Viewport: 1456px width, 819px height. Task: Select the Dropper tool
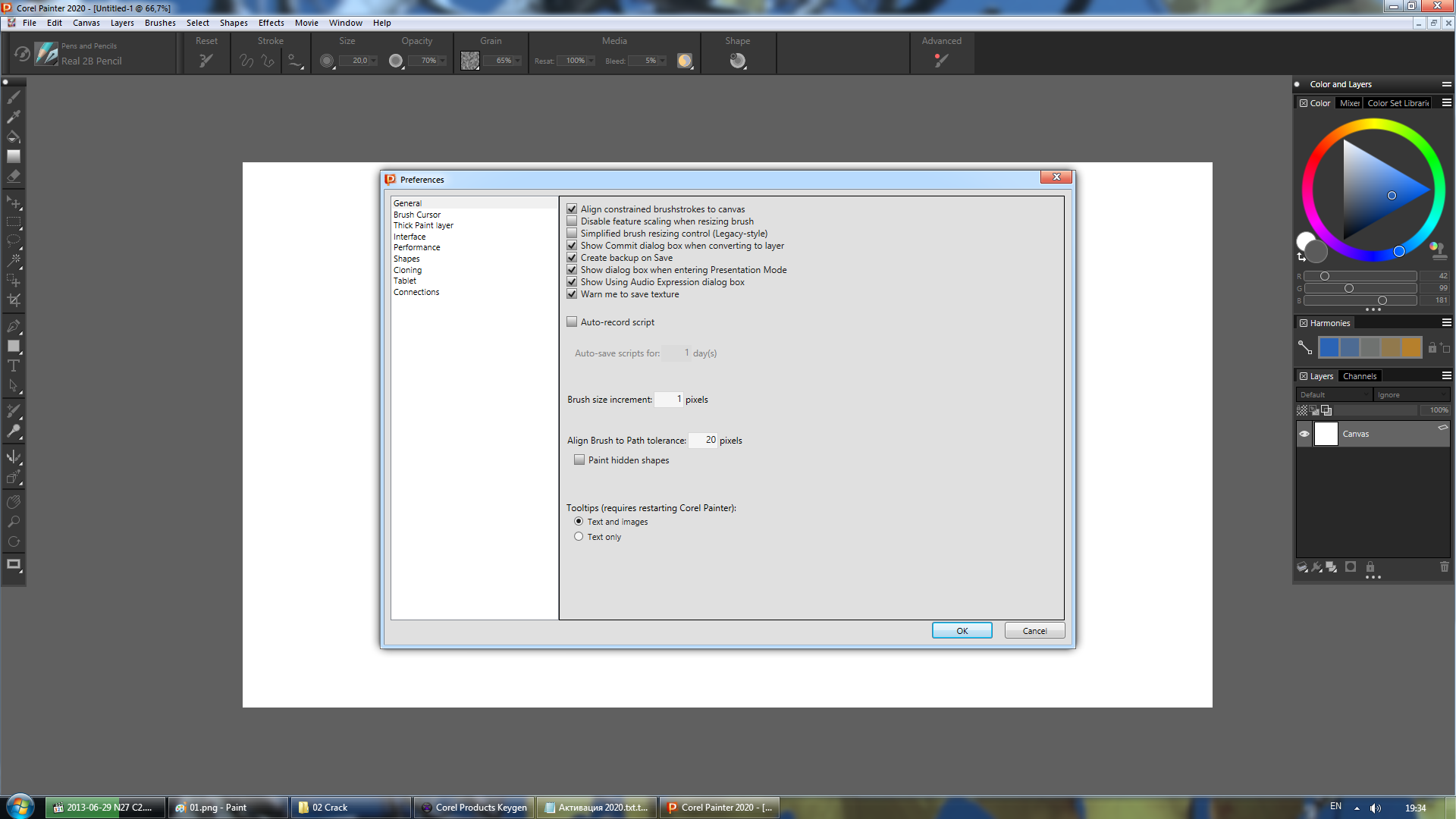14,117
